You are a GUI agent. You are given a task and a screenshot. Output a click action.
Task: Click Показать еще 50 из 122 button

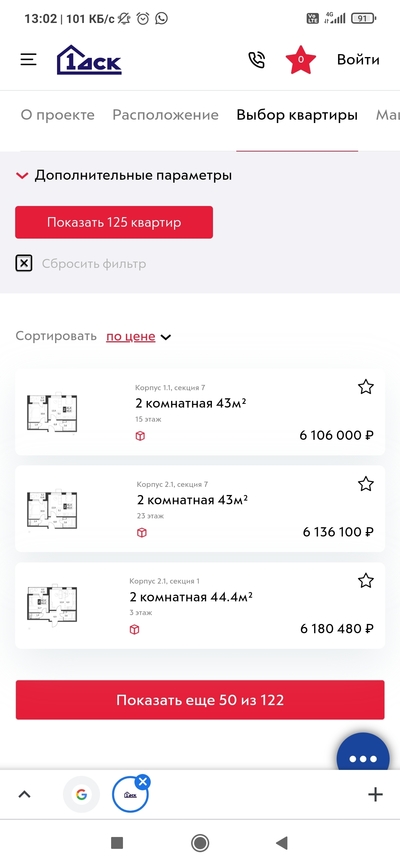point(200,700)
